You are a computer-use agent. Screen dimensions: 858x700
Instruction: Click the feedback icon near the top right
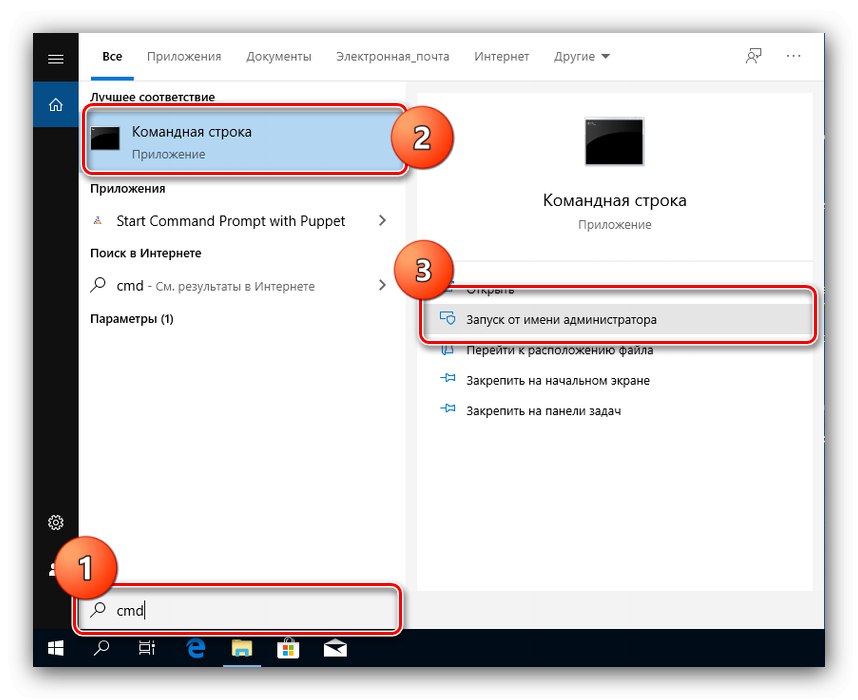[753, 56]
